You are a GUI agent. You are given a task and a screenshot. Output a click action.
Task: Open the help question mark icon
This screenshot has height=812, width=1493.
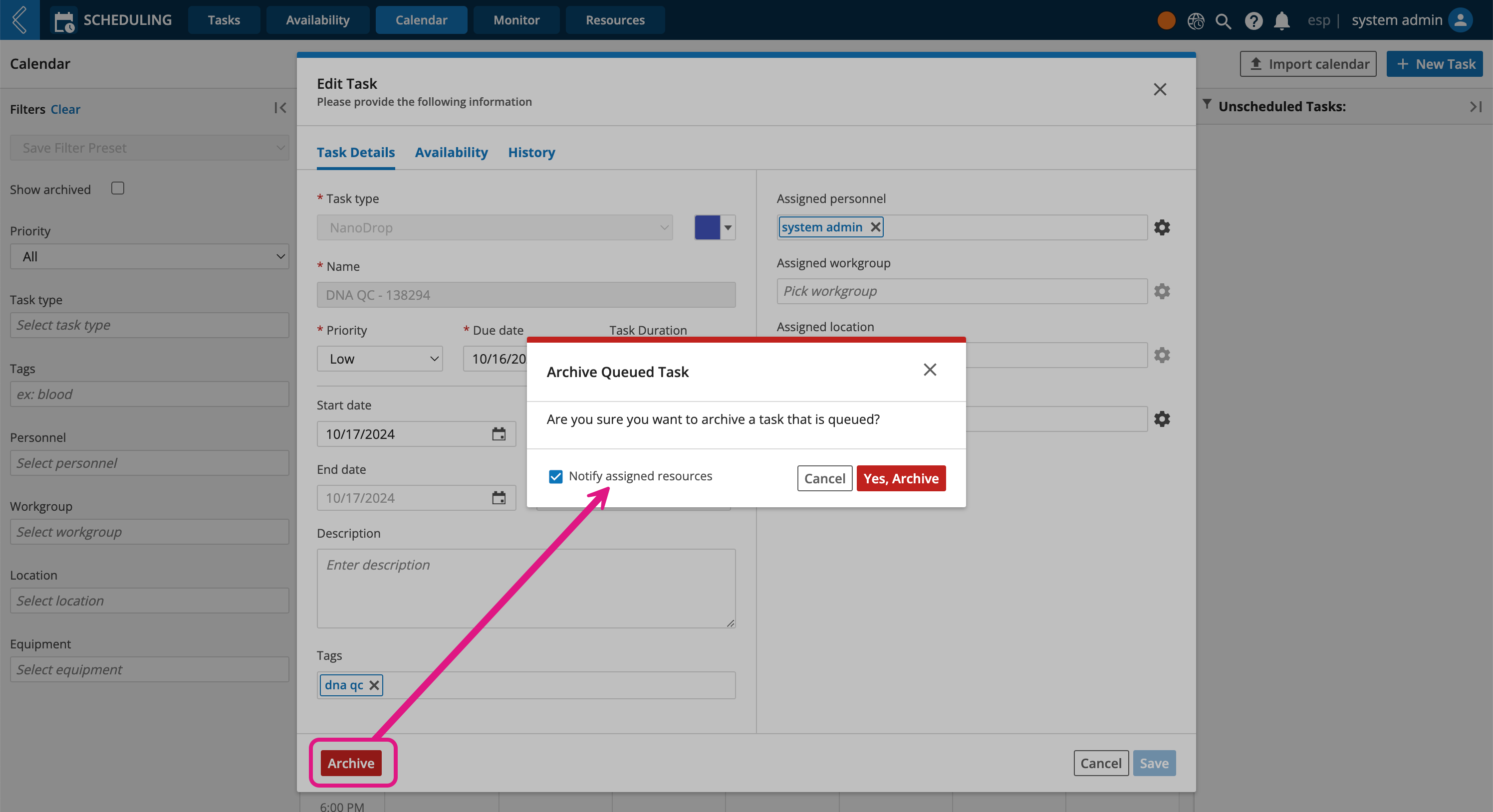tap(1253, 21)
